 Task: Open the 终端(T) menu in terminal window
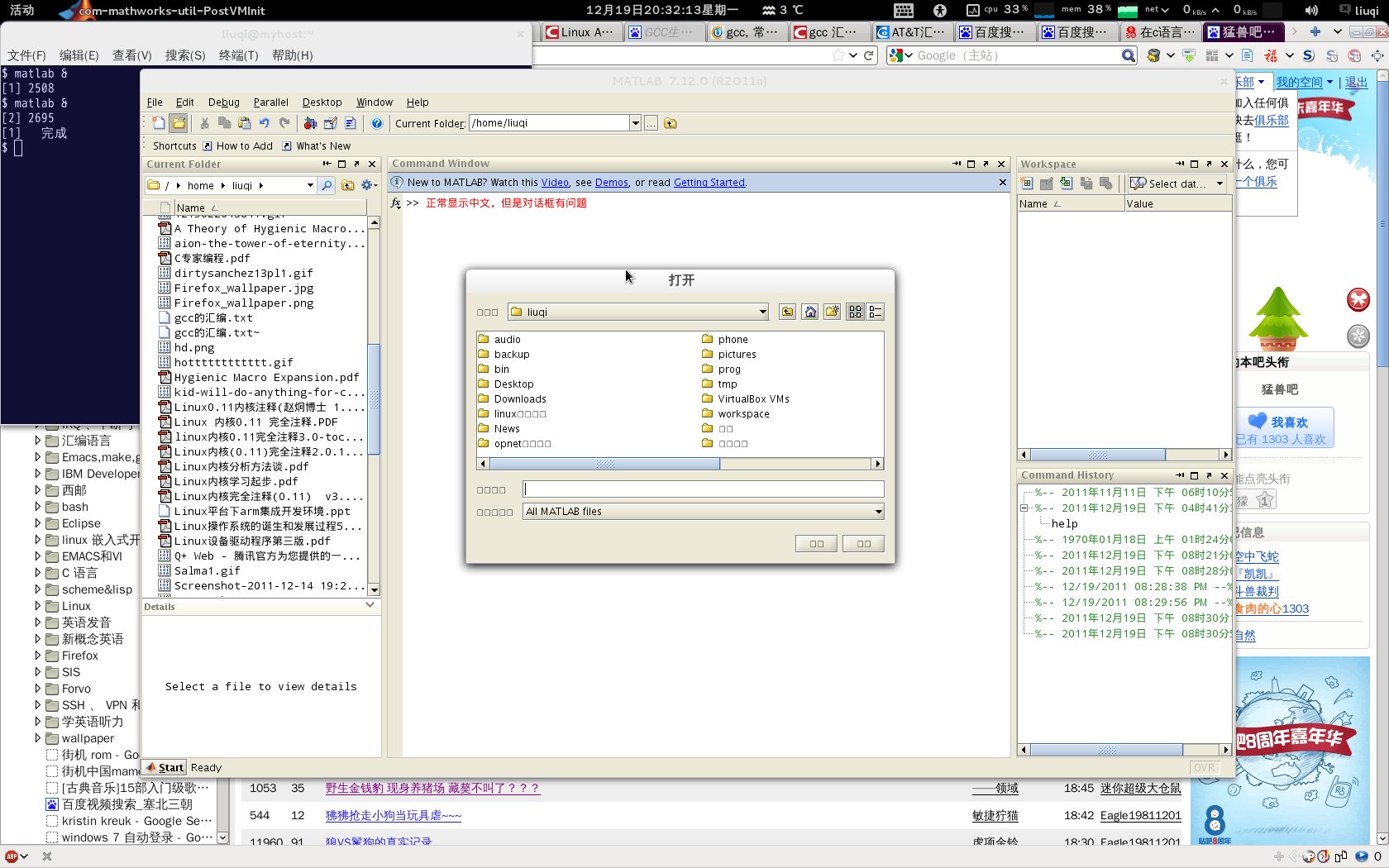coord(238,55)
